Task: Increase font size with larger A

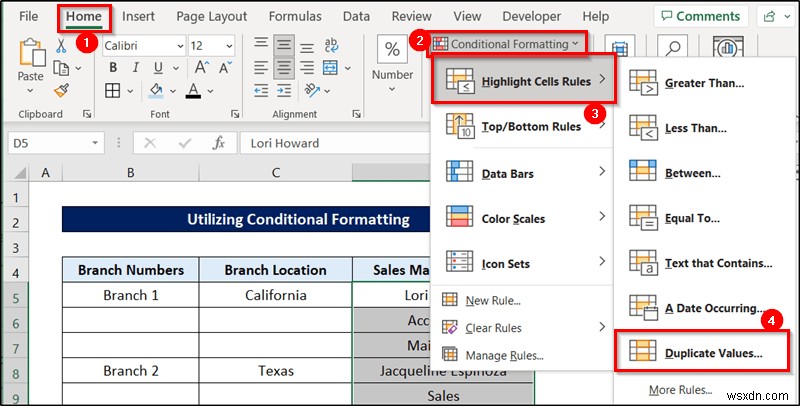Action: click(202, 67)
